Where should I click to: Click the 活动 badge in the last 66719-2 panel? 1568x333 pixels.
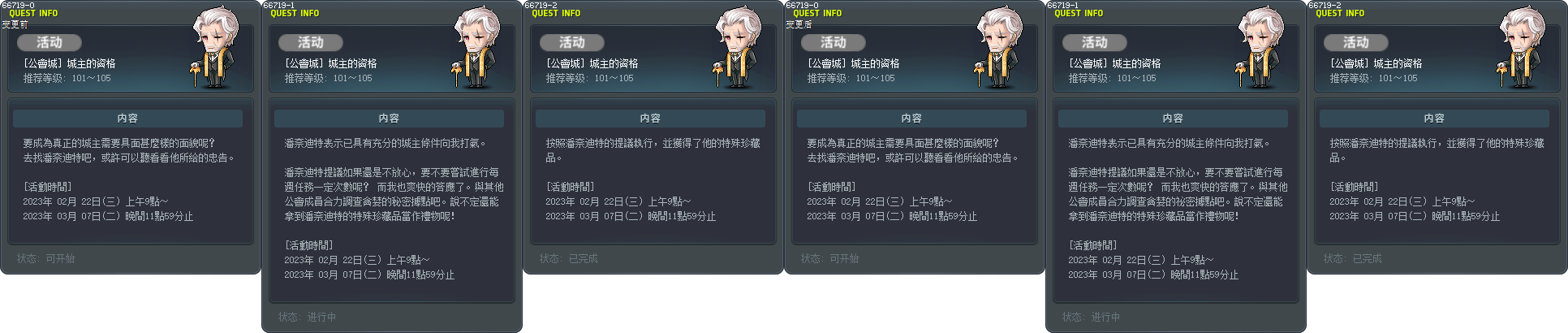click(1355, 42)
